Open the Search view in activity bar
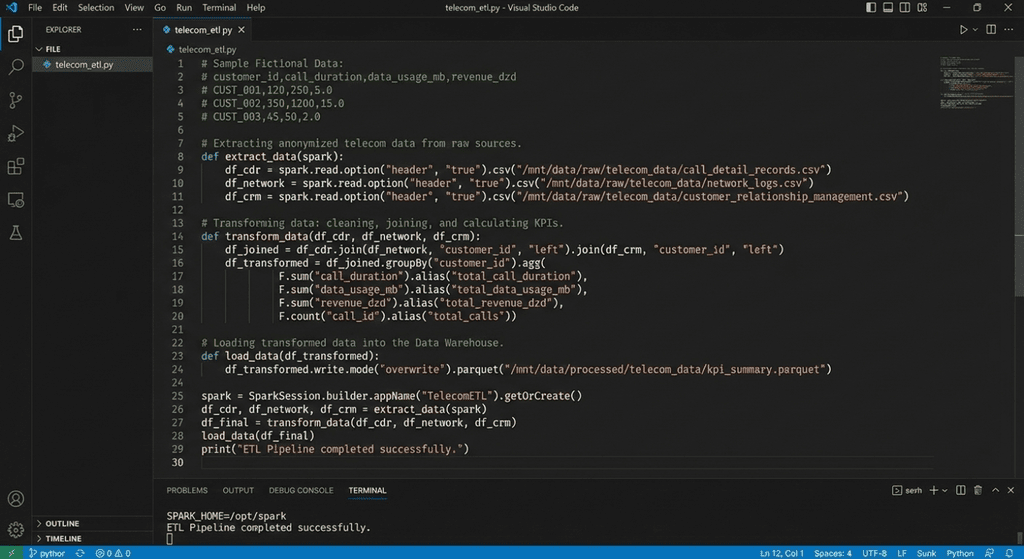 pyautogui.click(x=16, y=67)
